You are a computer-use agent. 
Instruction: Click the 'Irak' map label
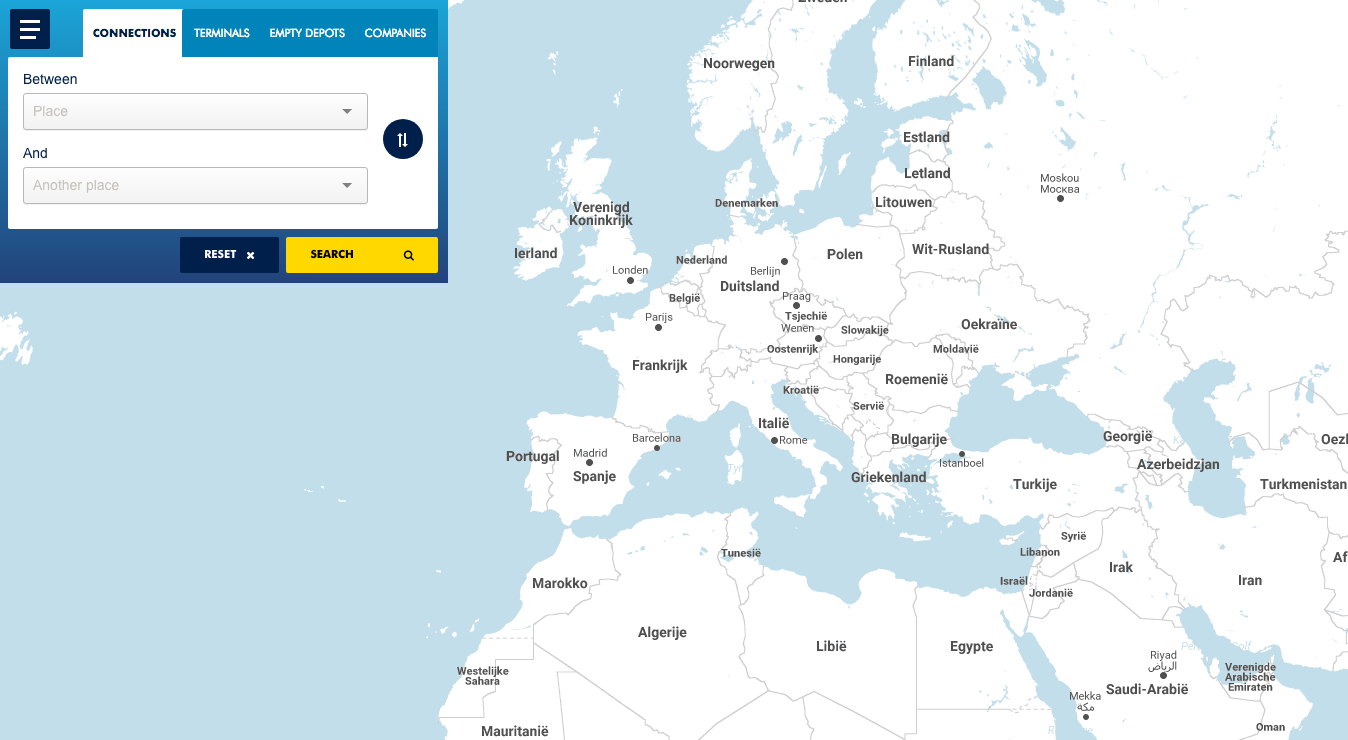coord(1121,567)
